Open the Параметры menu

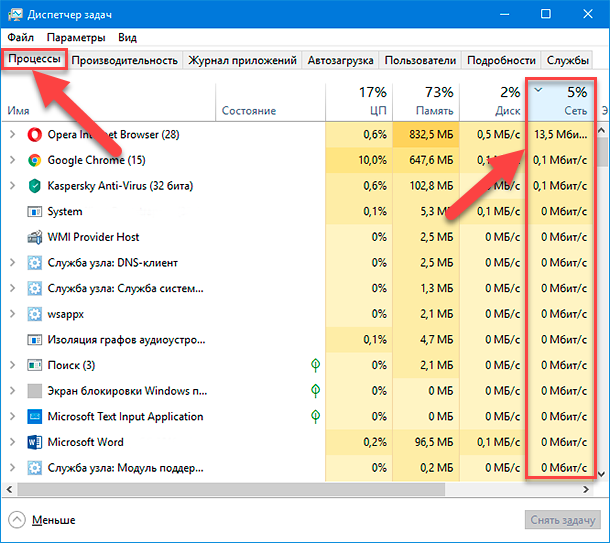75,37
